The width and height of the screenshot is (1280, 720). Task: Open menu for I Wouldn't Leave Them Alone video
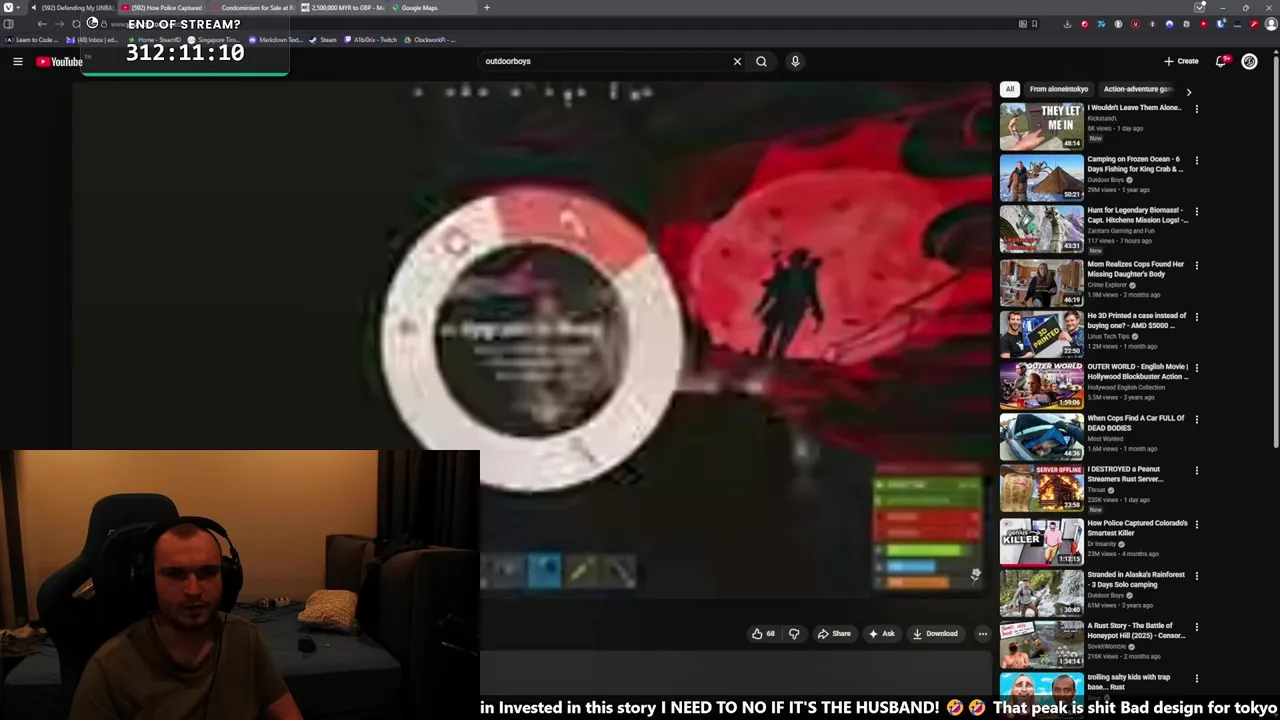pyautogui.click(x=1196, y=109)
